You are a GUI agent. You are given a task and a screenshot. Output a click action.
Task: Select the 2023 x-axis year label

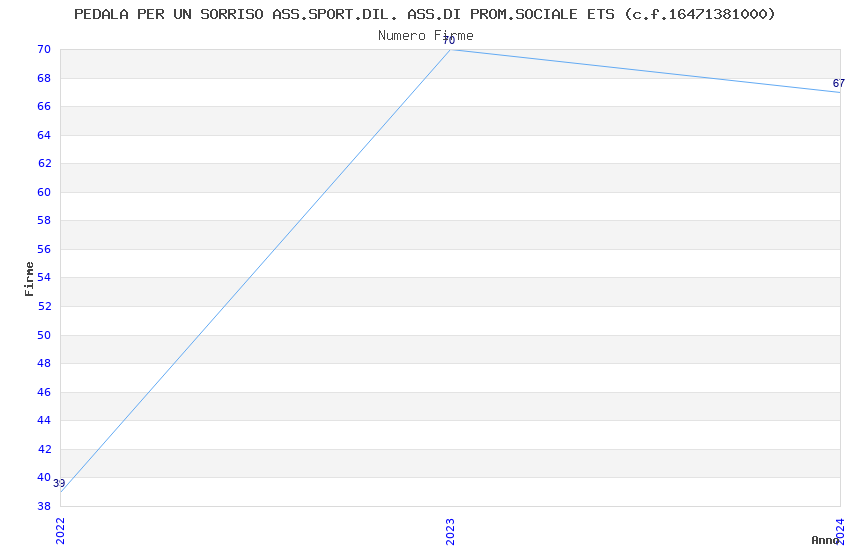coord(450,531)
